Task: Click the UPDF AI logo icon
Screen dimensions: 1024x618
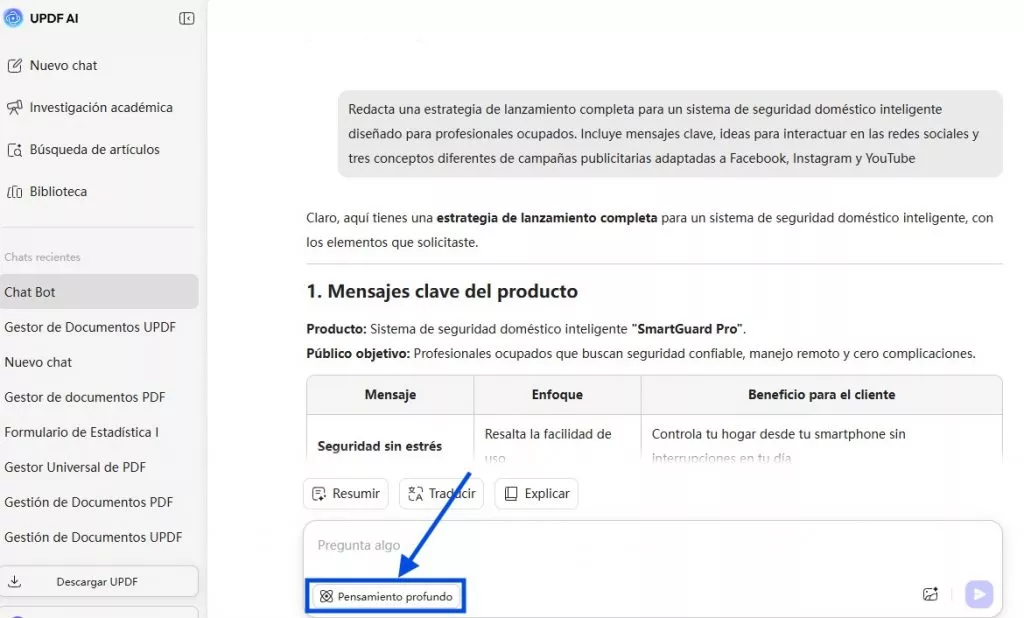Action: pos(13,18)
